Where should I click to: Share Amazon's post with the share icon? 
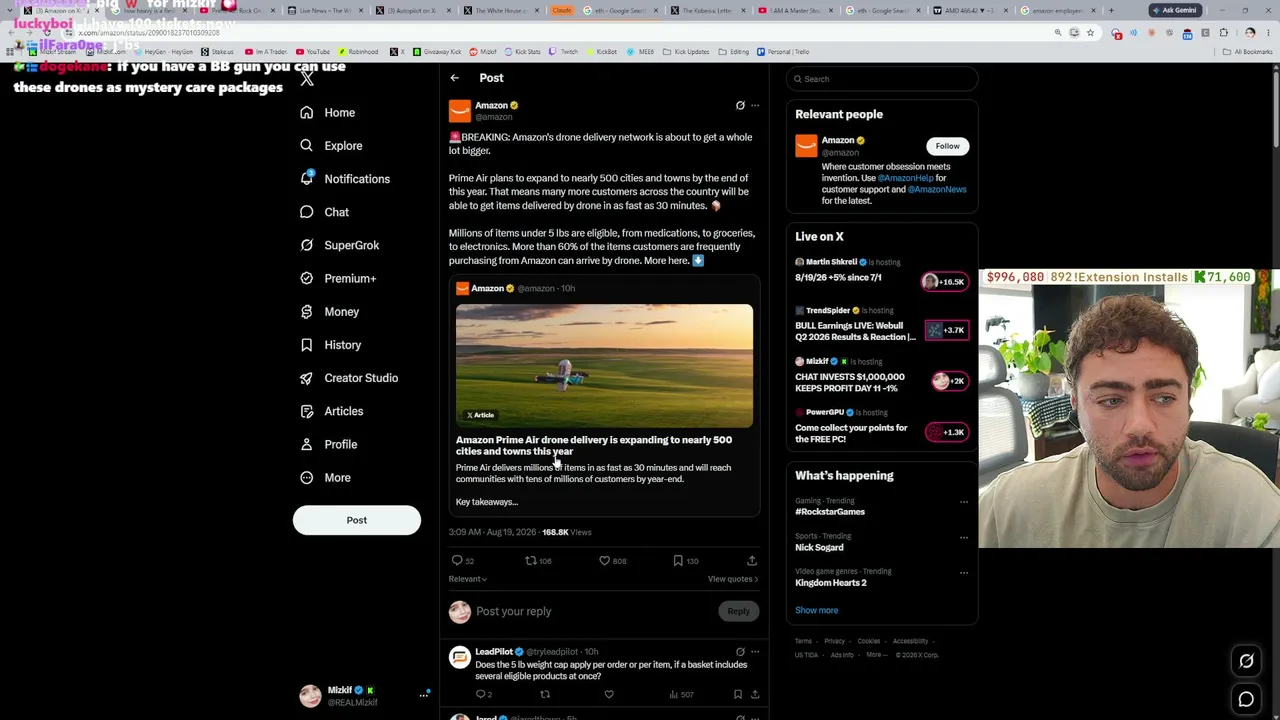click(x=752, y=561)
